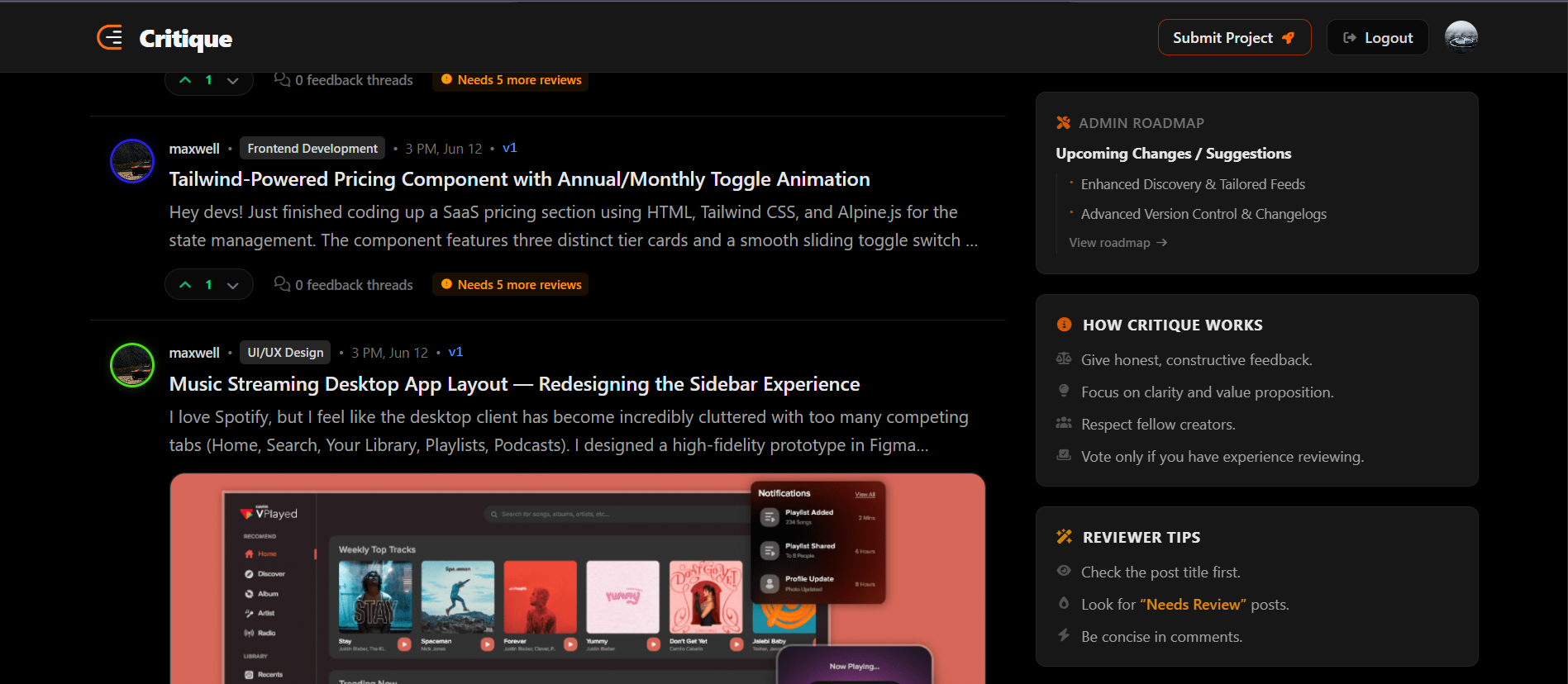Open maxwell's avatar on the Tailwind pricing post
Screen dimensions: 1568x684
132,160
